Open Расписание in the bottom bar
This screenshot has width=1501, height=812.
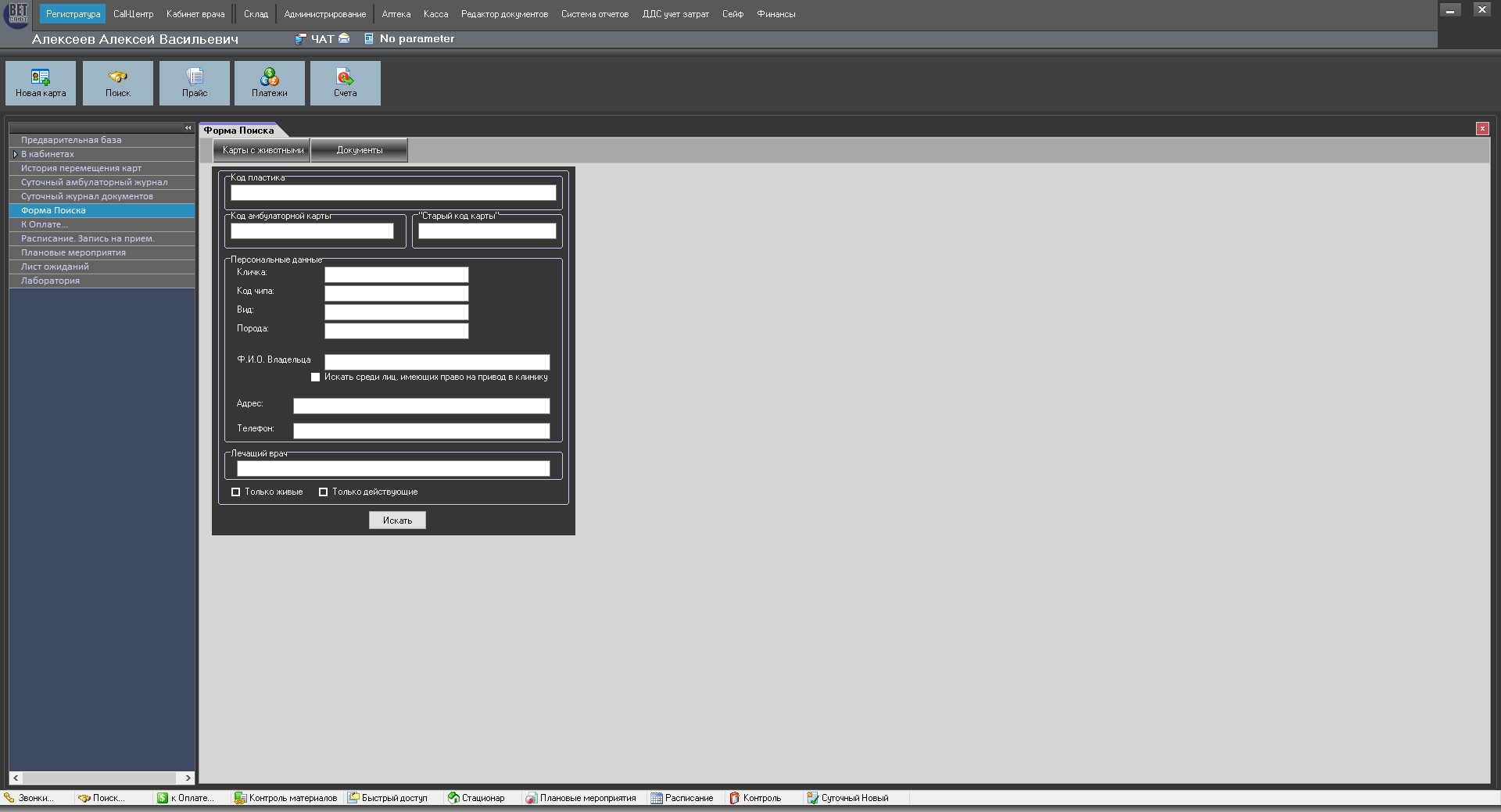point(682,798)
